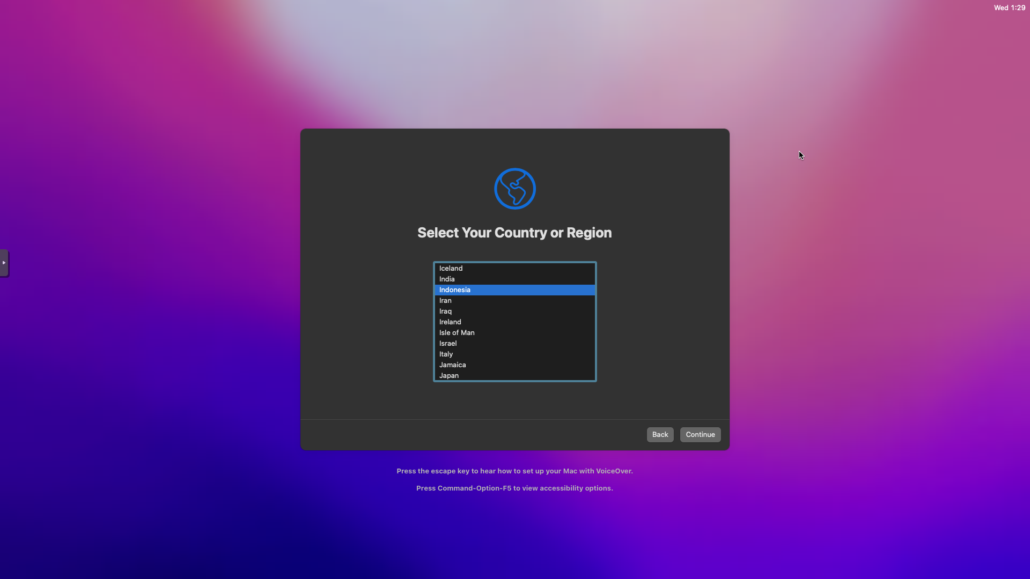
Task: Select Japan at the list bottom
Action: [x=514, y=375]
